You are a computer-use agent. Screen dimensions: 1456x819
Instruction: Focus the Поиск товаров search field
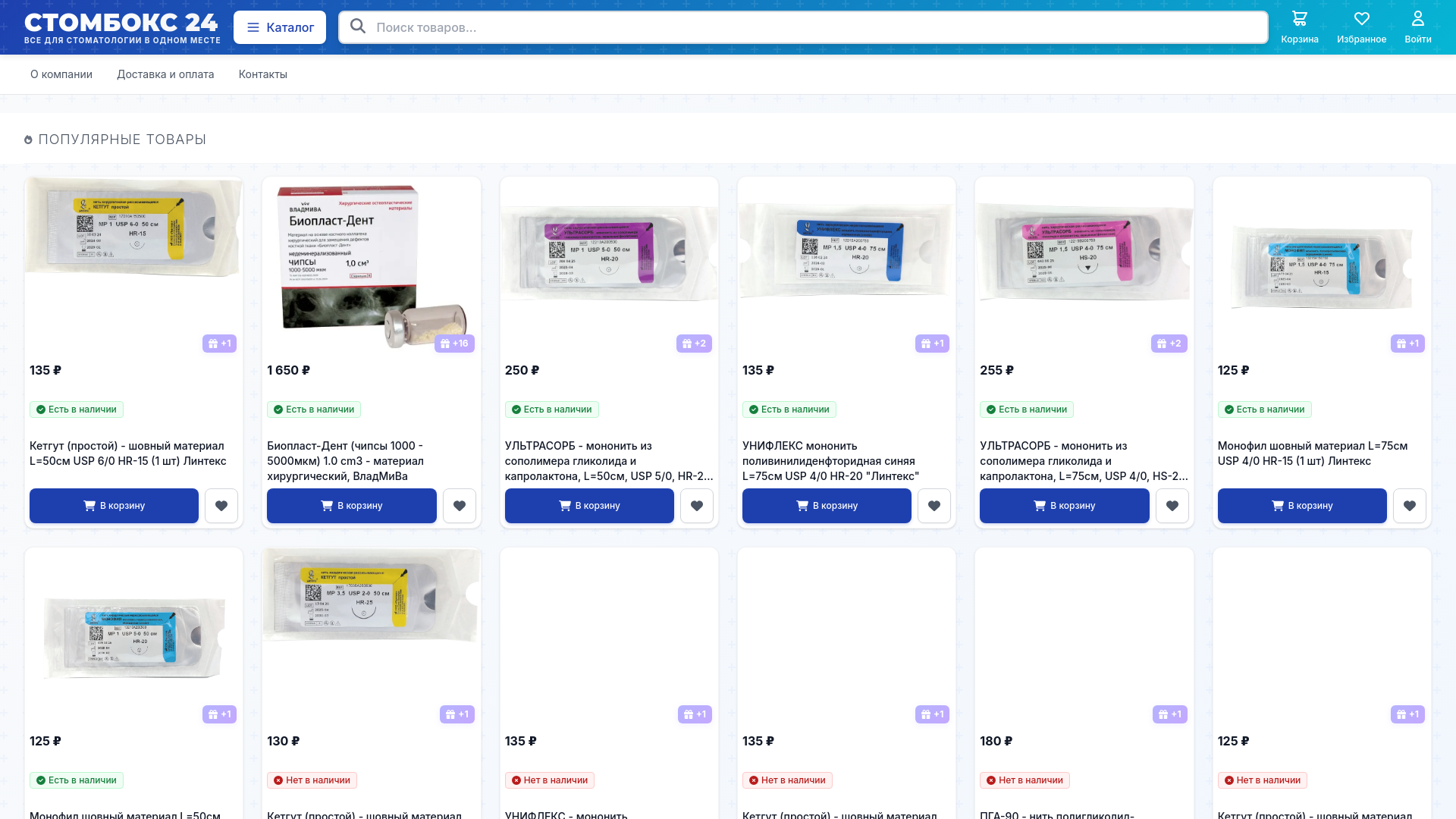tap(803, 27)
